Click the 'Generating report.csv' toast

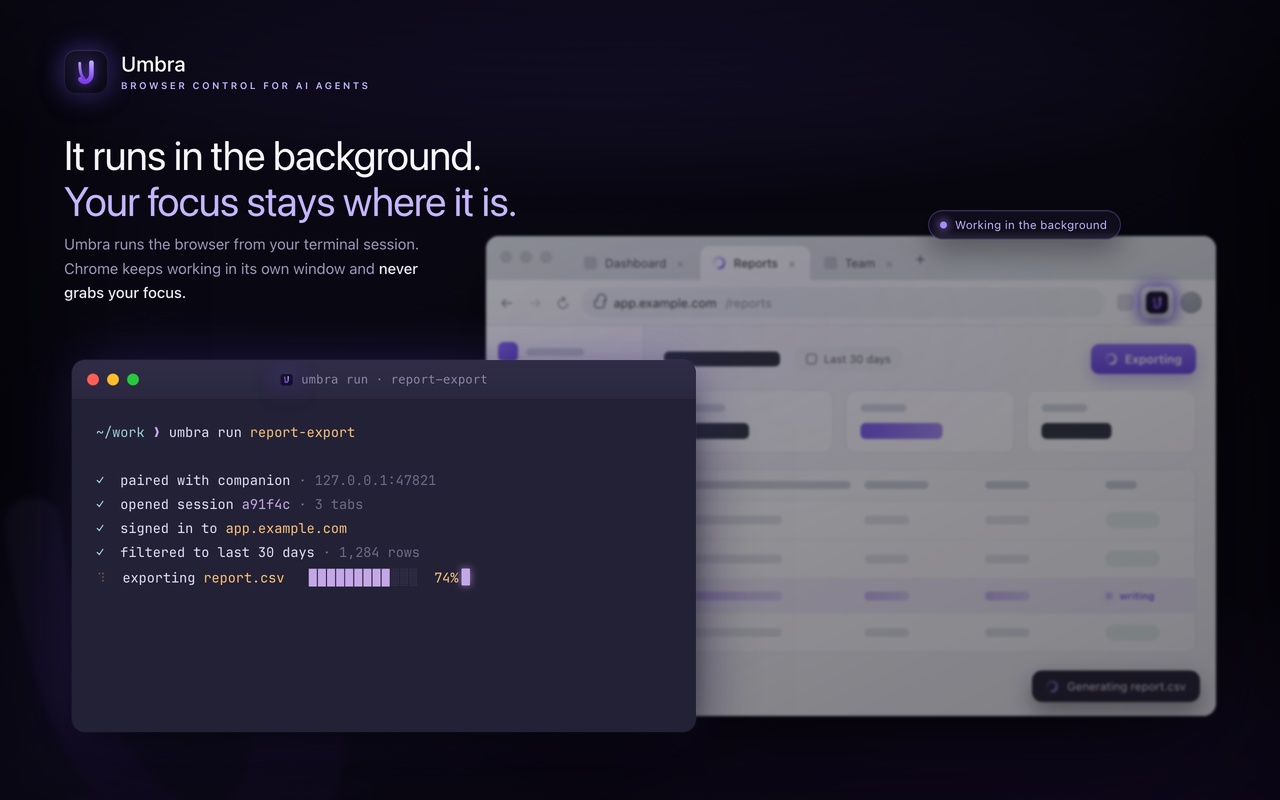pyautogui.click(x=1116, y=687)
